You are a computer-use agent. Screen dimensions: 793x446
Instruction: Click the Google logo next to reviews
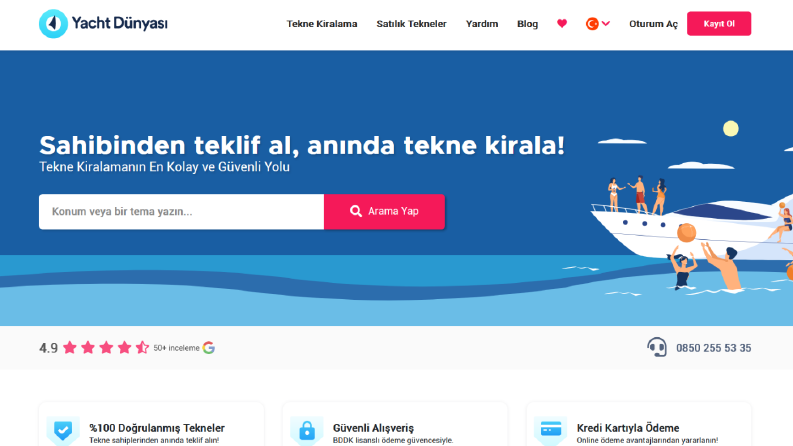(209, 347)
